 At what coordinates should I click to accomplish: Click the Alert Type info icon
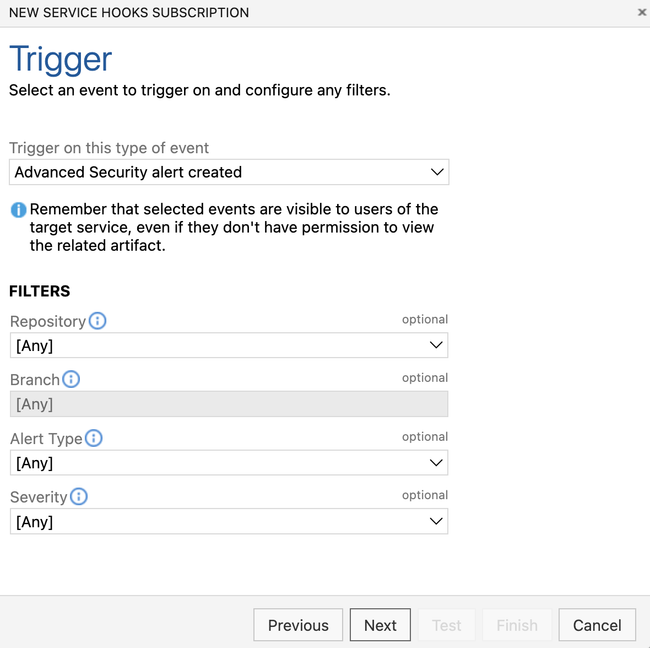(93, 438)
